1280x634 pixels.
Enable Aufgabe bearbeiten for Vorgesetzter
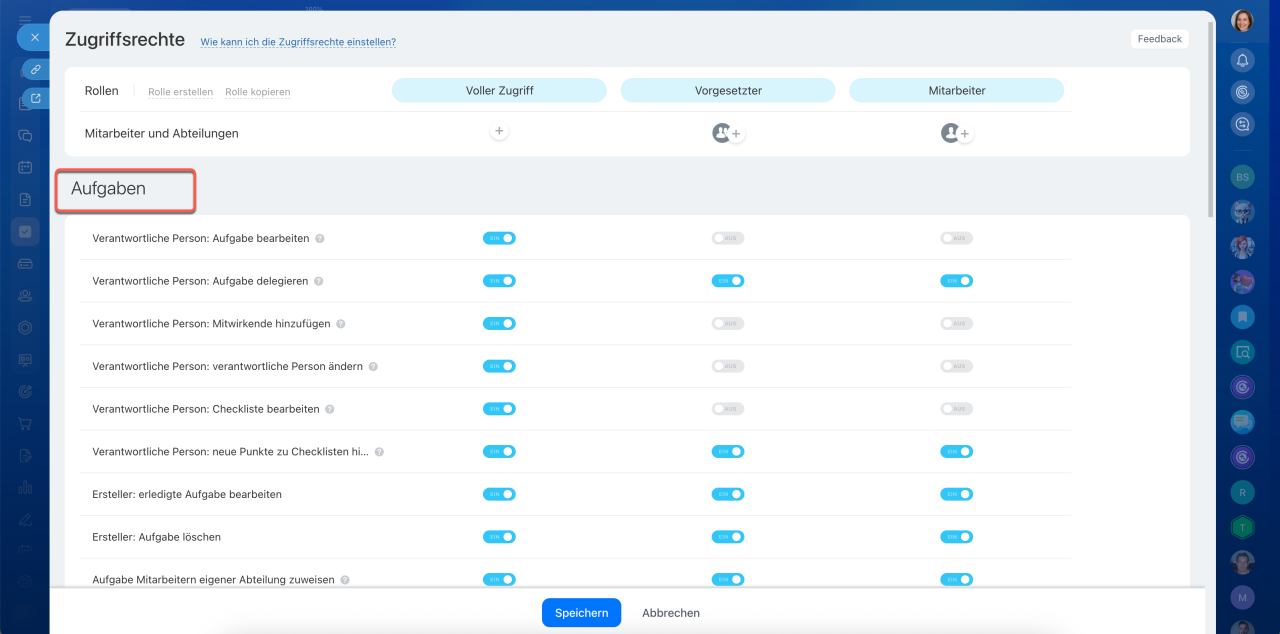coord(728,238)
